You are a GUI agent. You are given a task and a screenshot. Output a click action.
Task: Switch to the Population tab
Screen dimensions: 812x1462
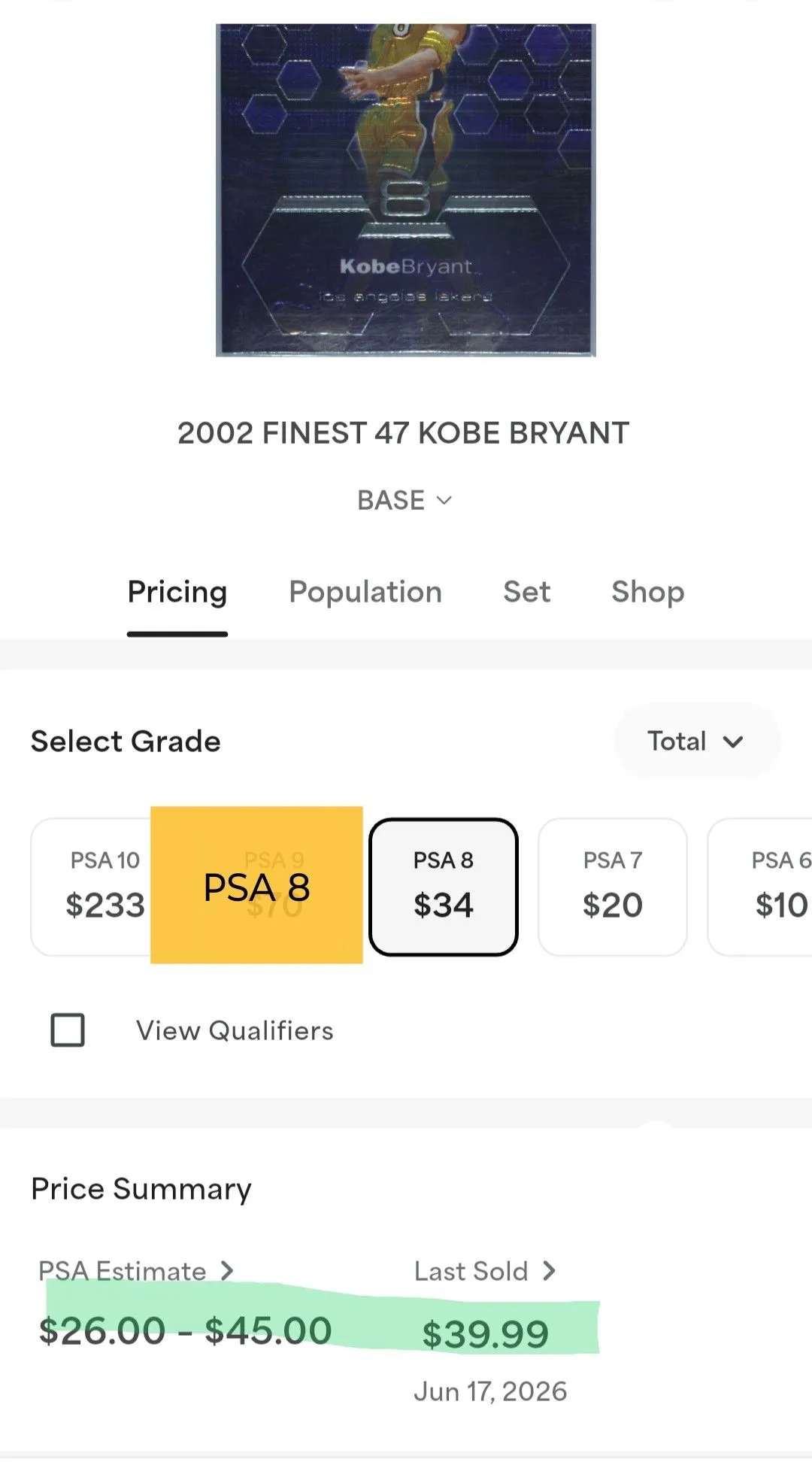pyautogui.click(x=365, y=592)
